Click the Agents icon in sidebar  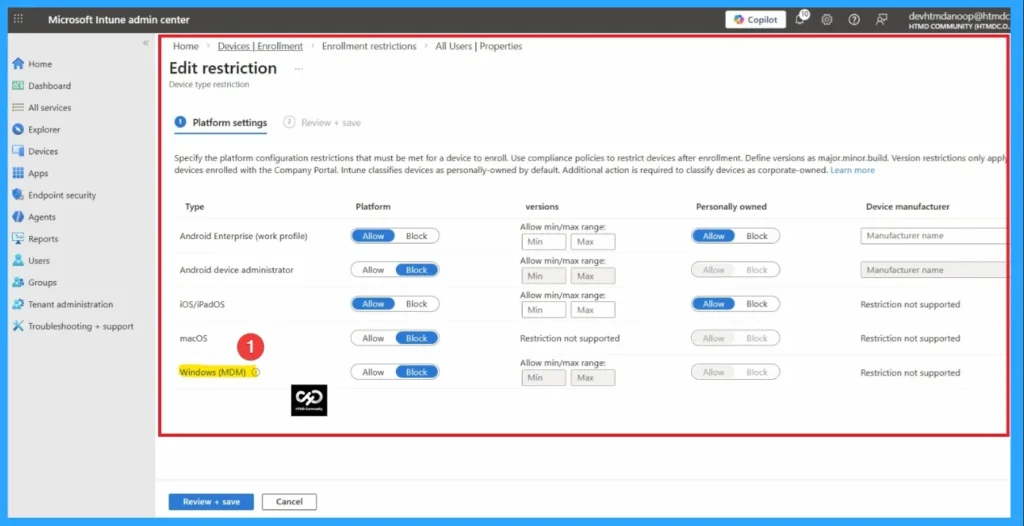pos(18,217)
